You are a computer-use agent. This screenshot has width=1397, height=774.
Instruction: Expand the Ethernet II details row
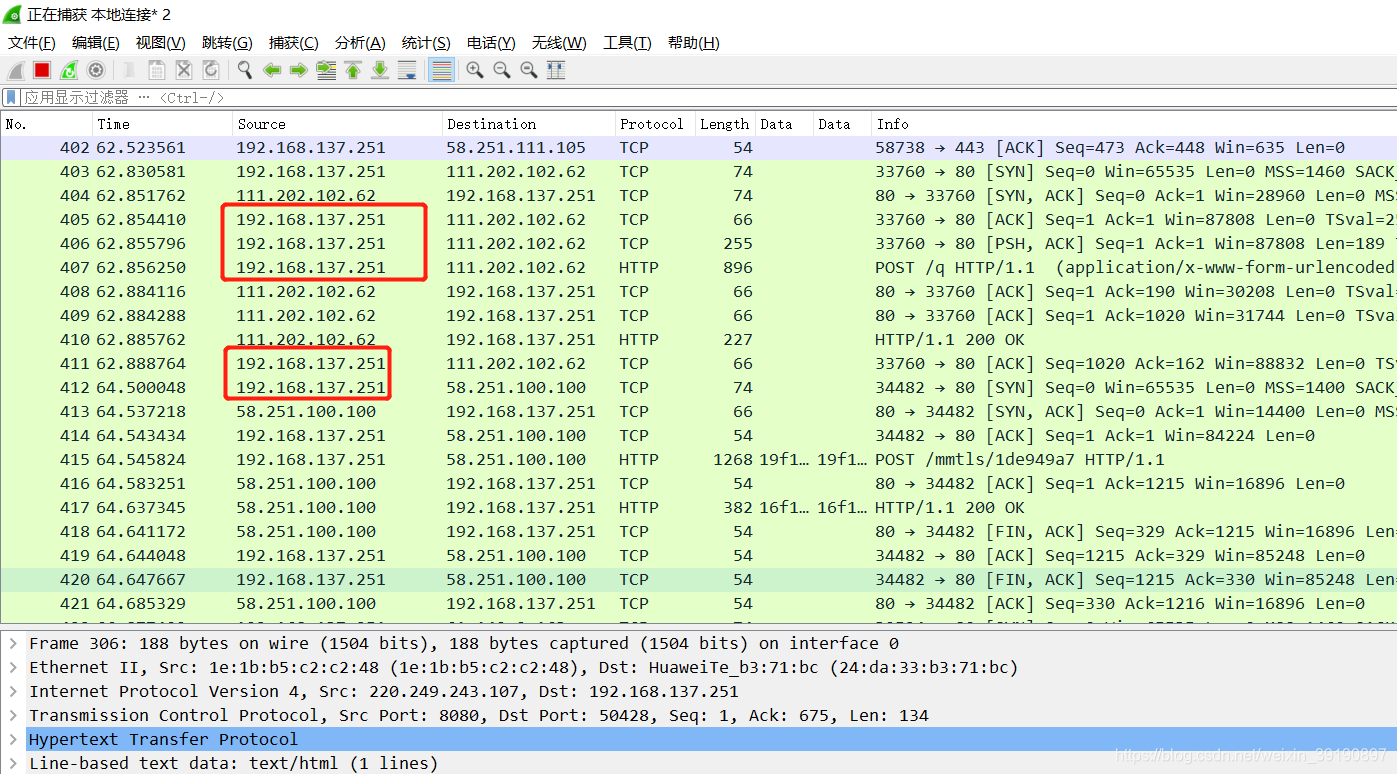tap(12, 668)
